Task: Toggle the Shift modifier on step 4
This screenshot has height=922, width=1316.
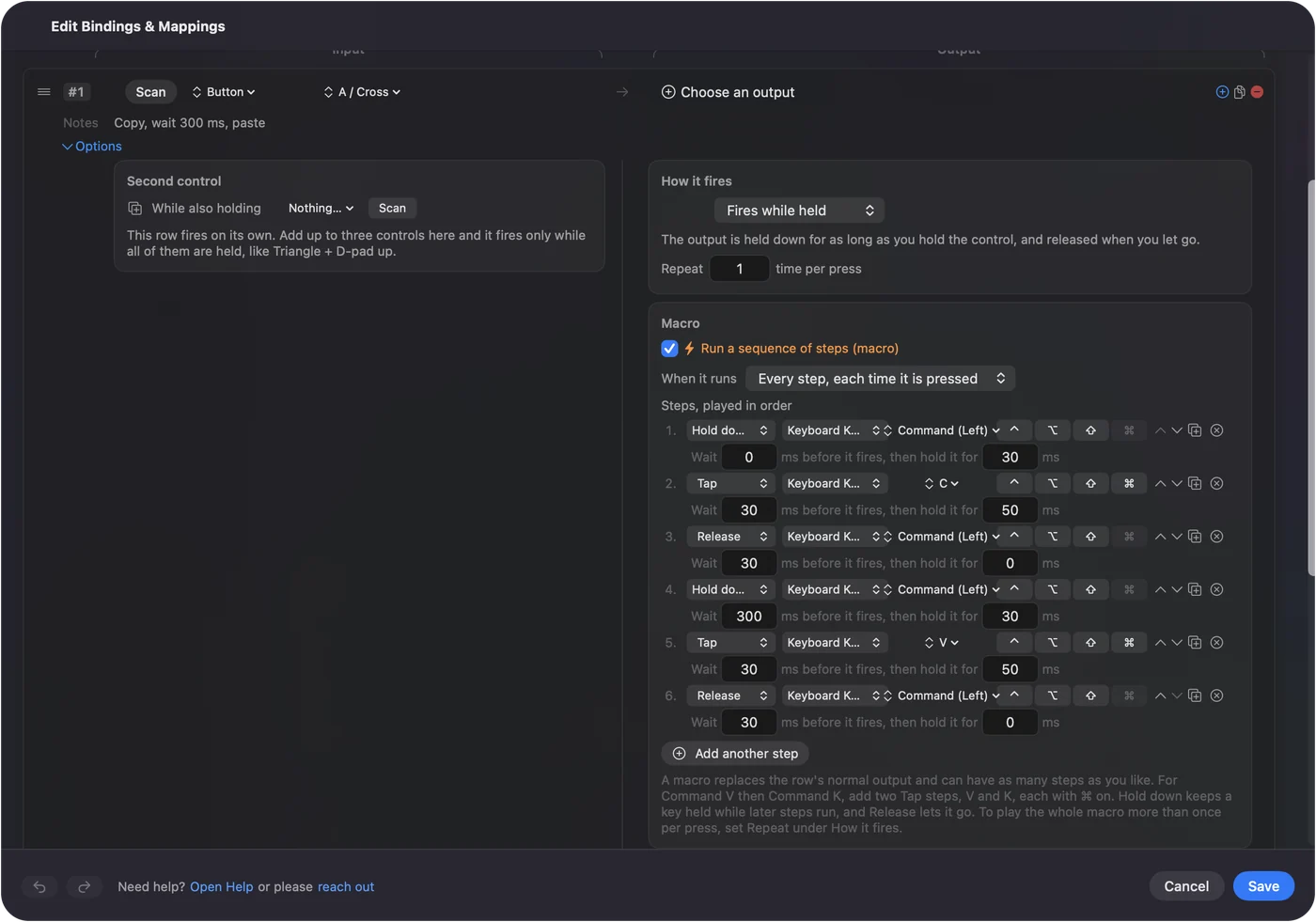Action: coord(1090,589)
